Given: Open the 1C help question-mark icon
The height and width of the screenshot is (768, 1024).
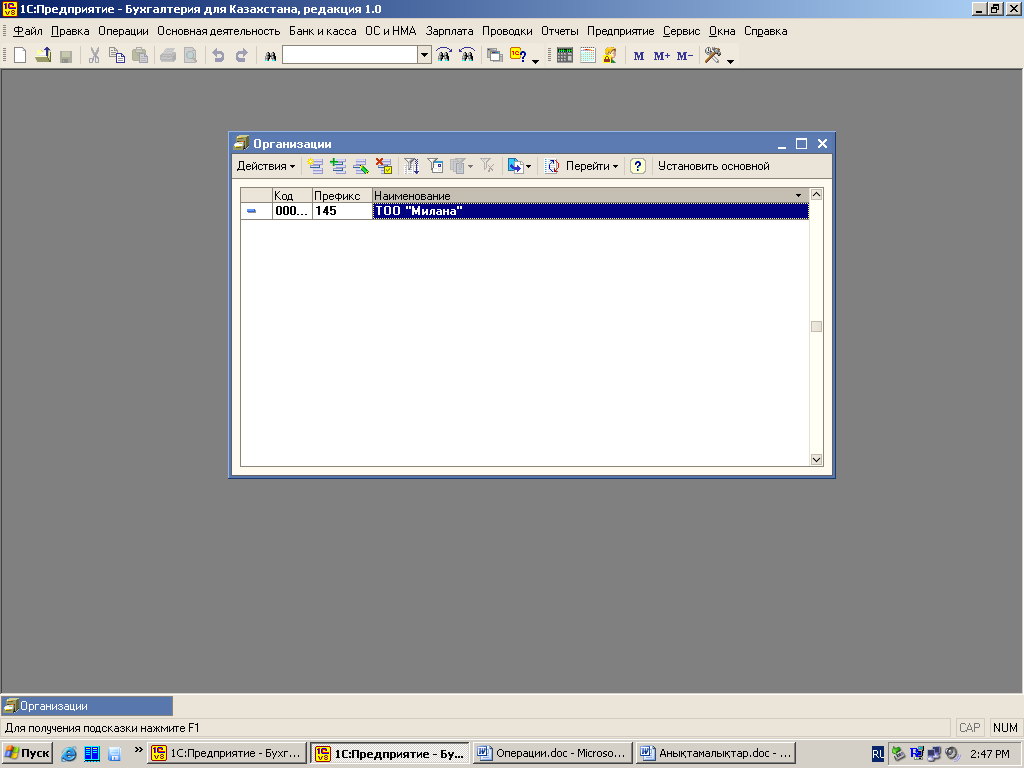Looking at the screenshot, I should 518,56.
